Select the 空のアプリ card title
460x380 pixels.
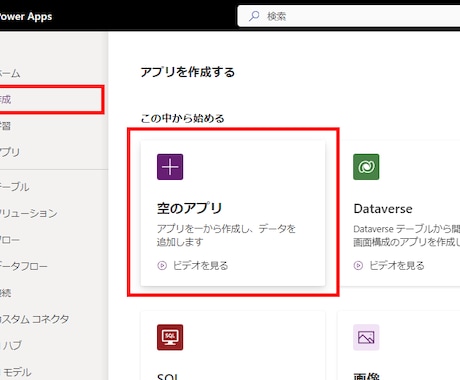tap(189, 208)
